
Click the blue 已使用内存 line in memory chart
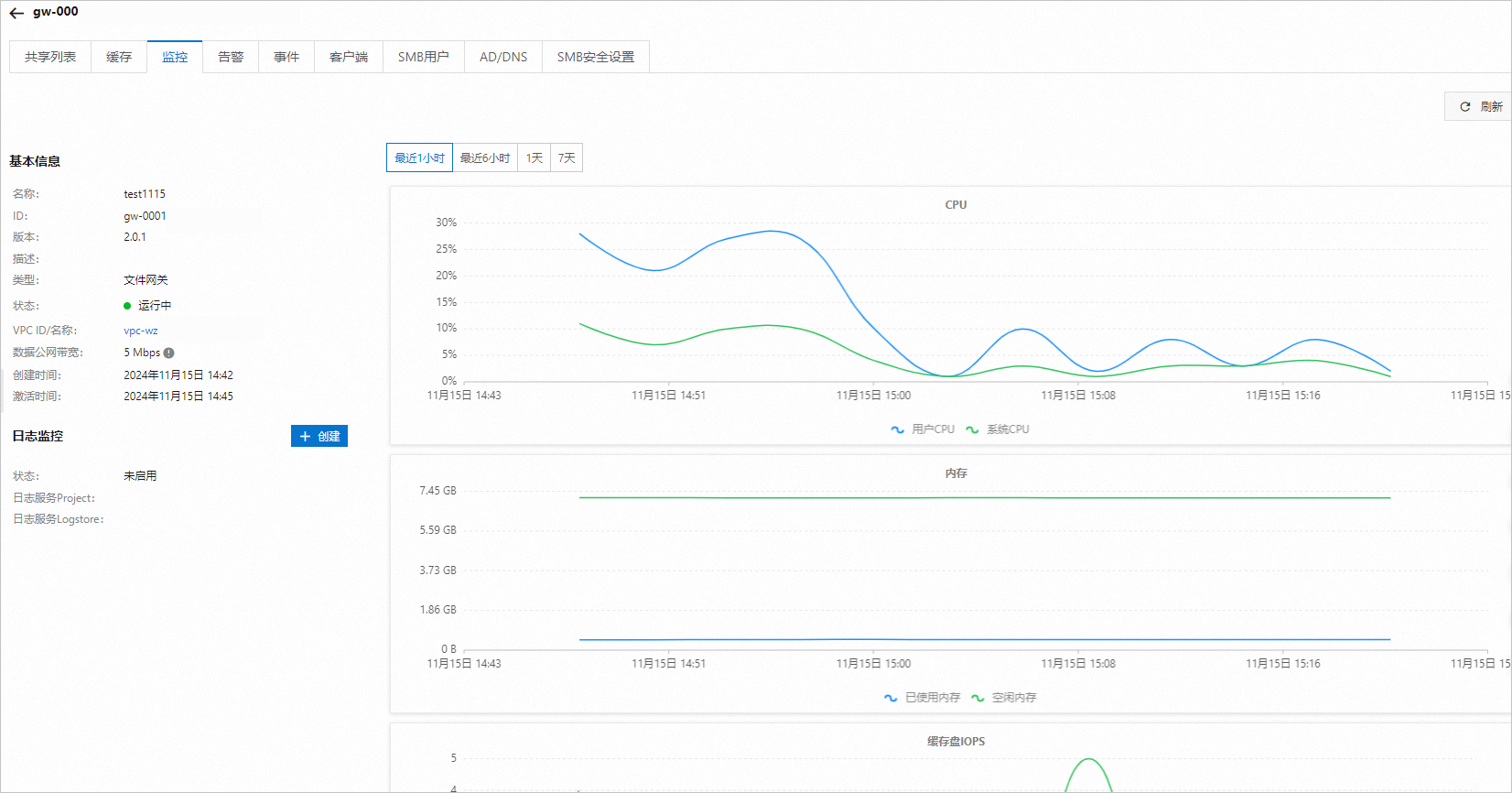pyautogui.click(x=985, y=640)
